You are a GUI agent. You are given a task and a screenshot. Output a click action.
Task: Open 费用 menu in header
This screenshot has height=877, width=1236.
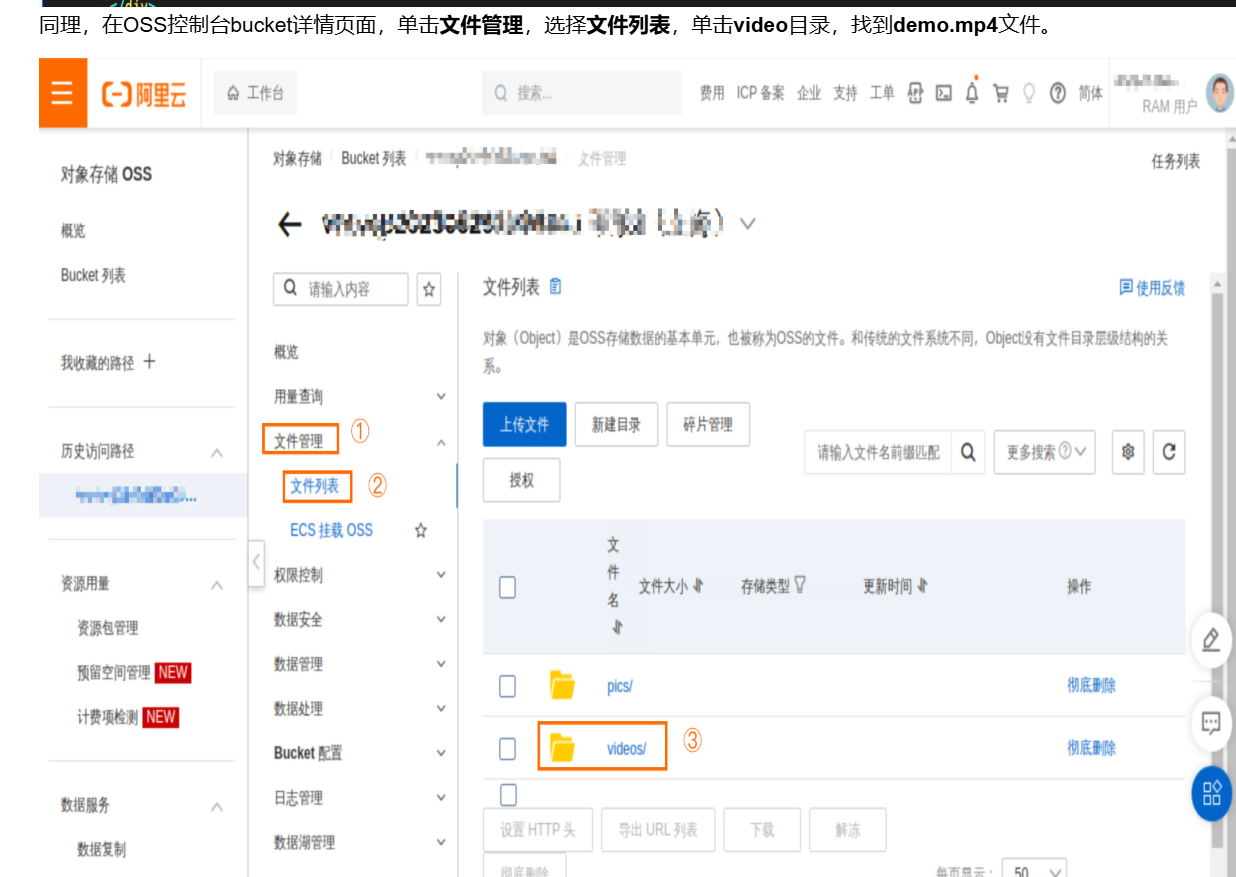(x=711, y=93)
